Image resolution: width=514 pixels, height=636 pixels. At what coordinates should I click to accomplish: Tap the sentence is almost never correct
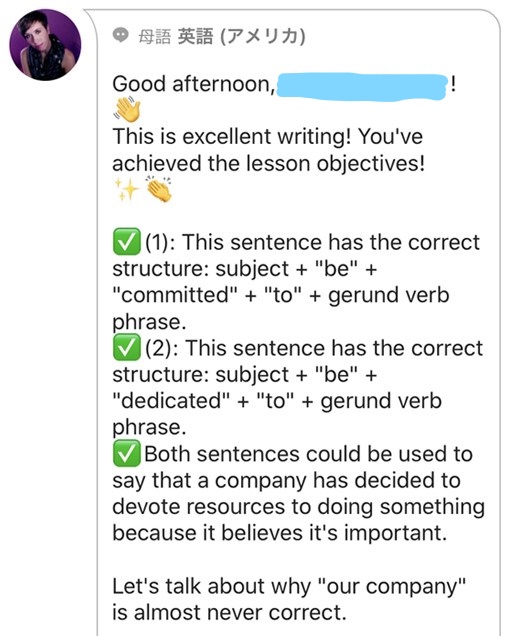[229, 612]
